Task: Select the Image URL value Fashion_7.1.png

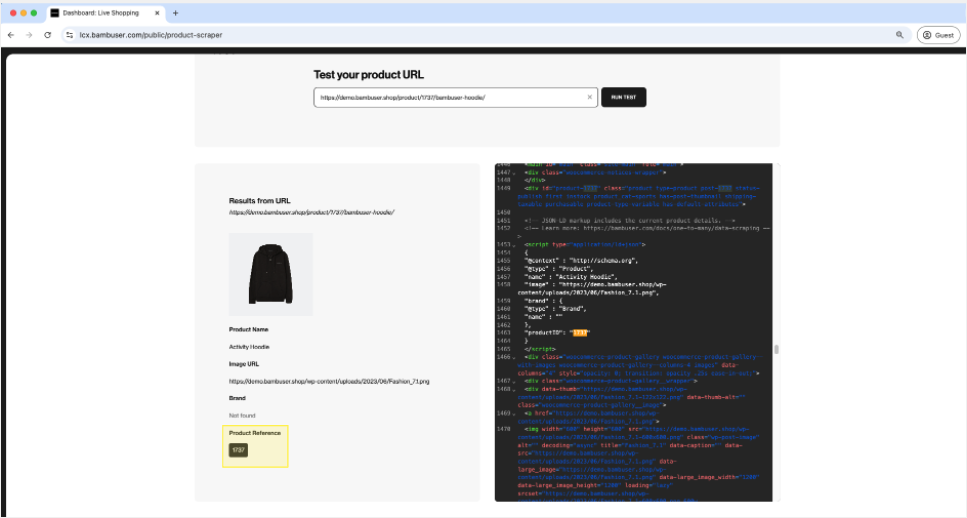Action: point(329,382)
